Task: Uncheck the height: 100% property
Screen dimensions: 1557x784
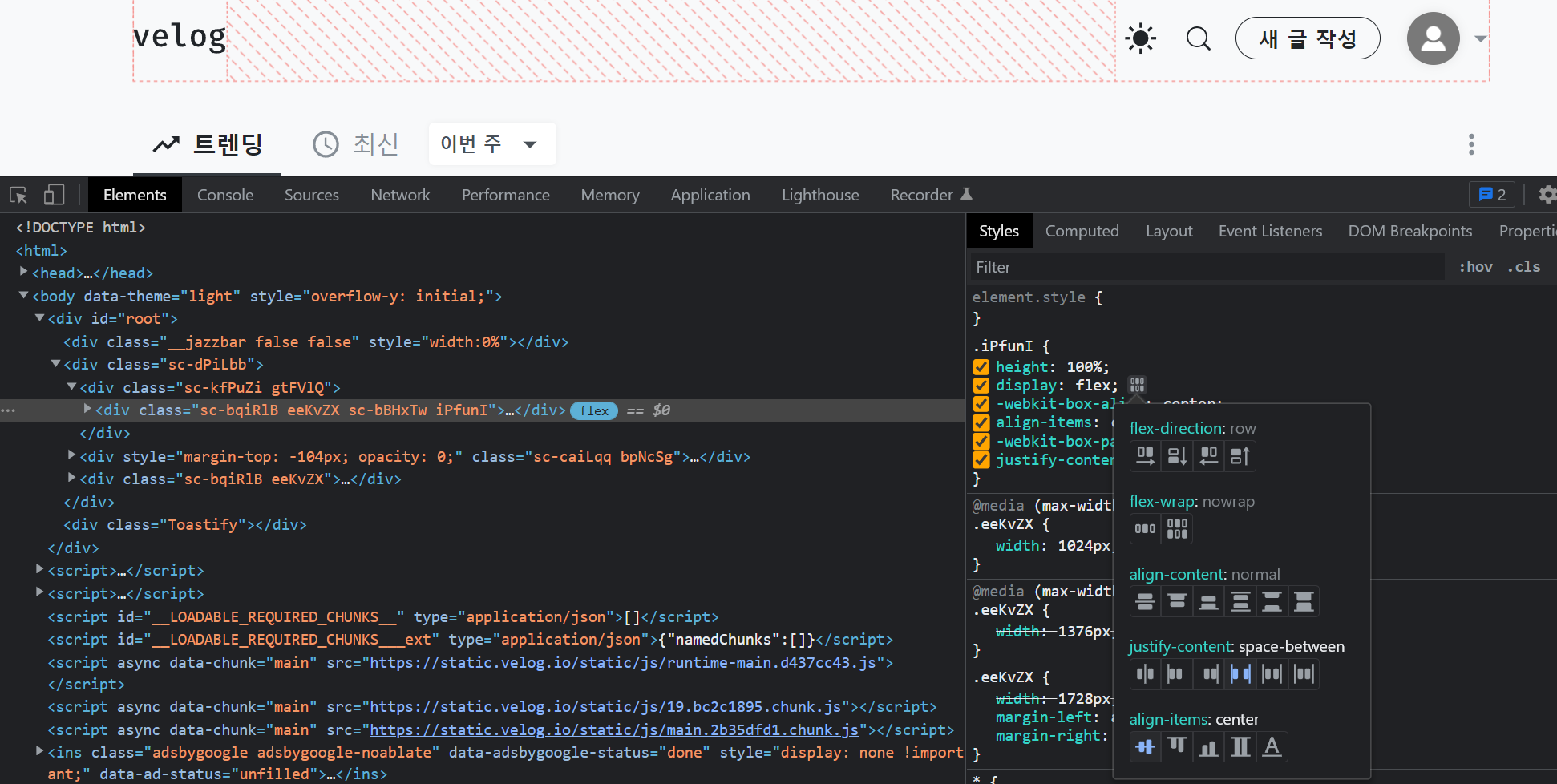Action: (x=981, y=367)
